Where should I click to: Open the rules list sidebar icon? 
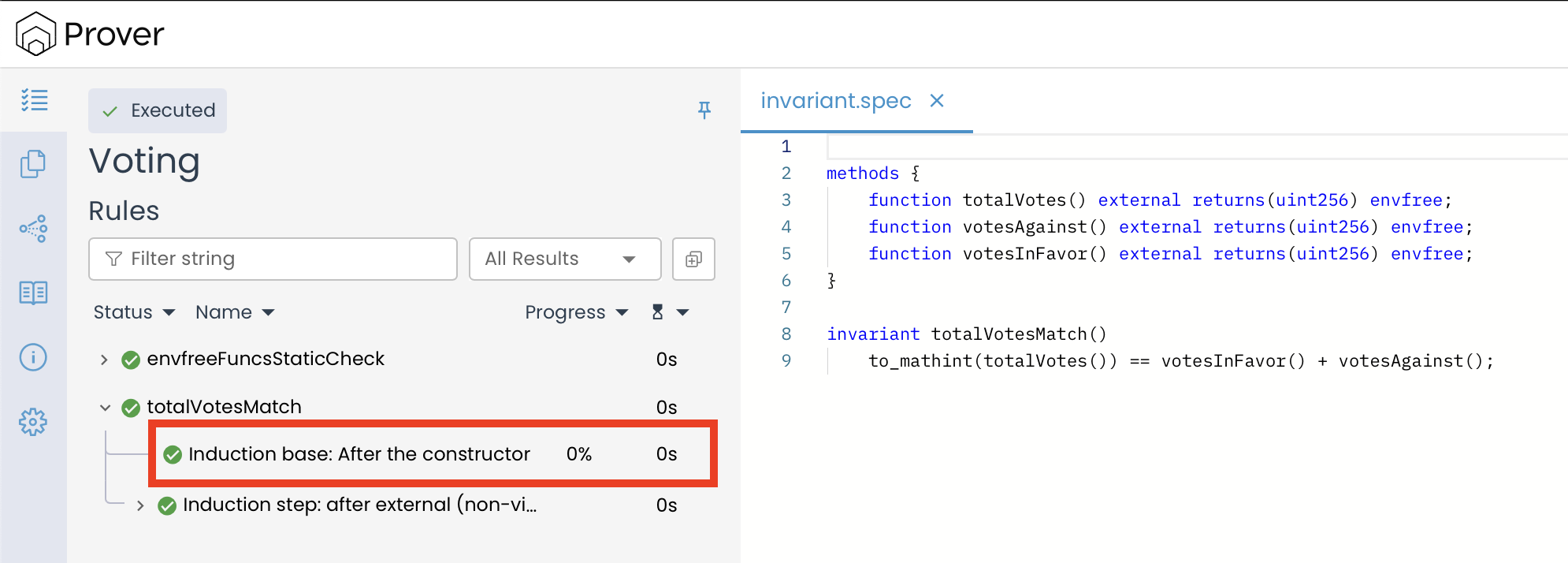pyautogui.click(x=34, y=100)
